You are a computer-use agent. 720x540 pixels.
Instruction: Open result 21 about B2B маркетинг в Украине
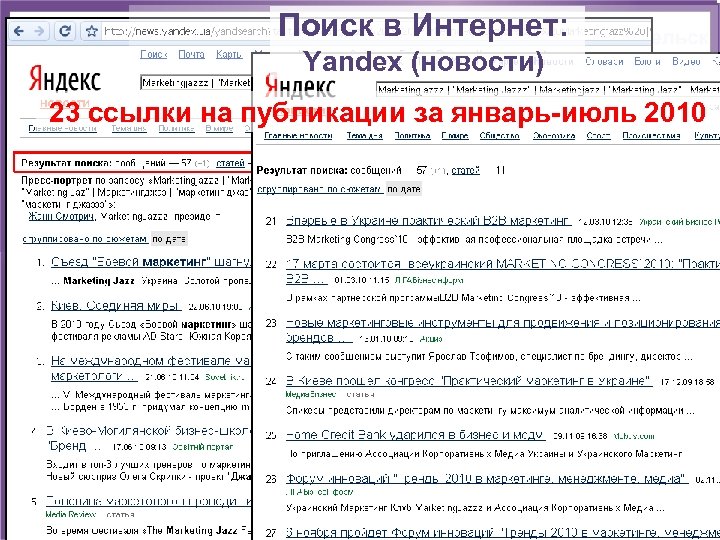[428, 221]
